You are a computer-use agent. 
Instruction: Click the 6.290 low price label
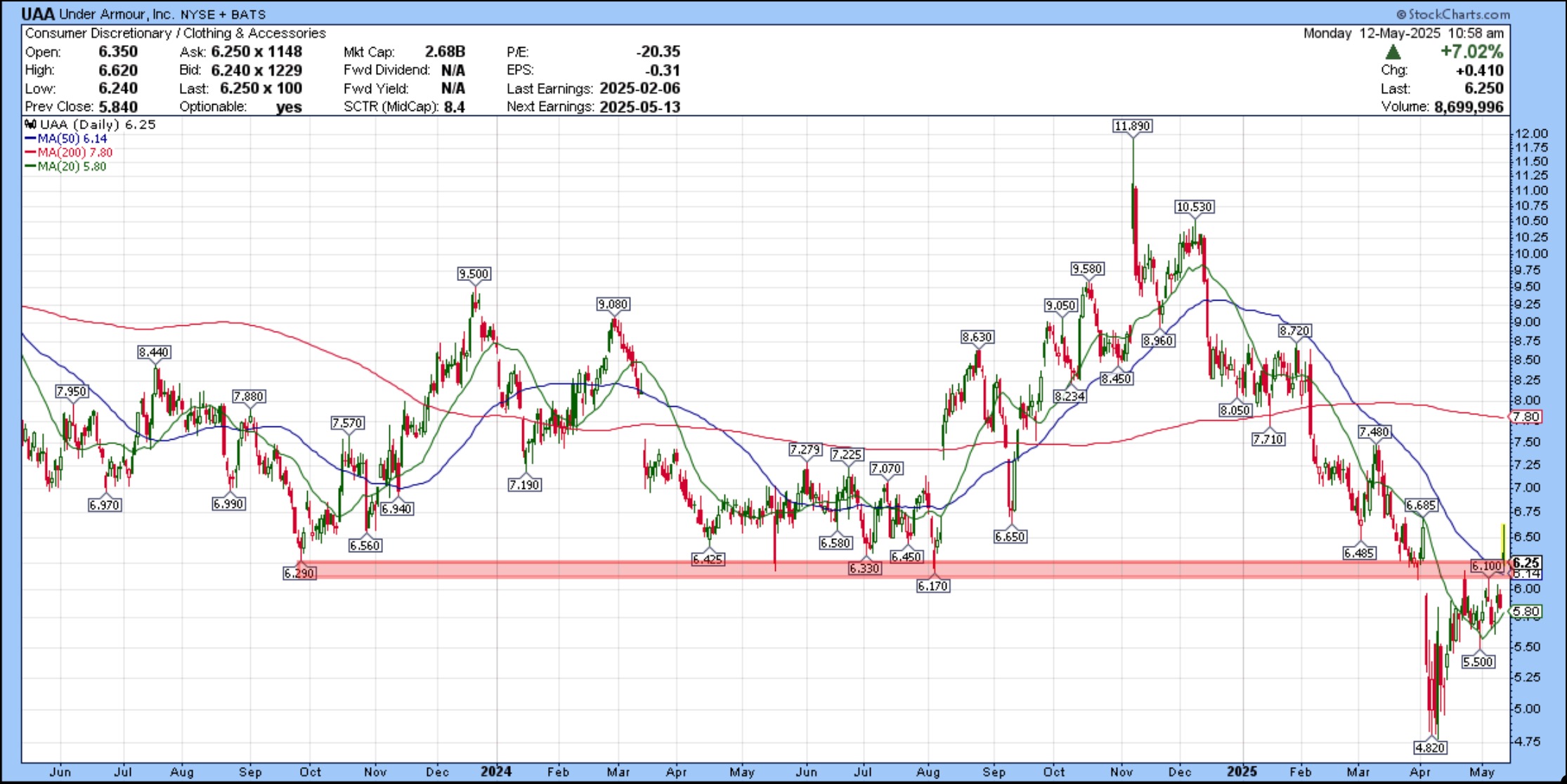[x=299, y=573]
